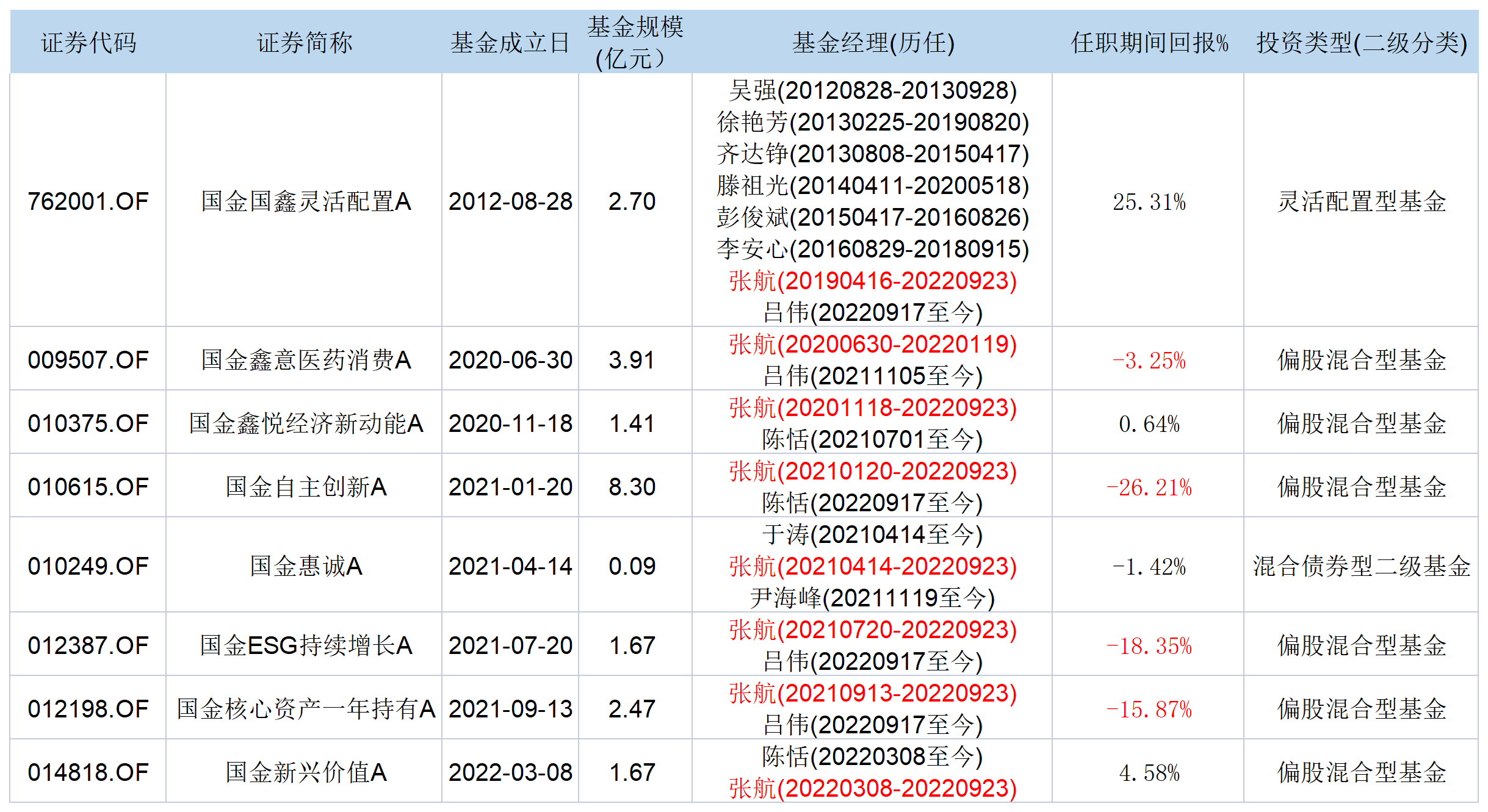Select the 基金规模(亿元) header cell

click(x=635, y=43)
